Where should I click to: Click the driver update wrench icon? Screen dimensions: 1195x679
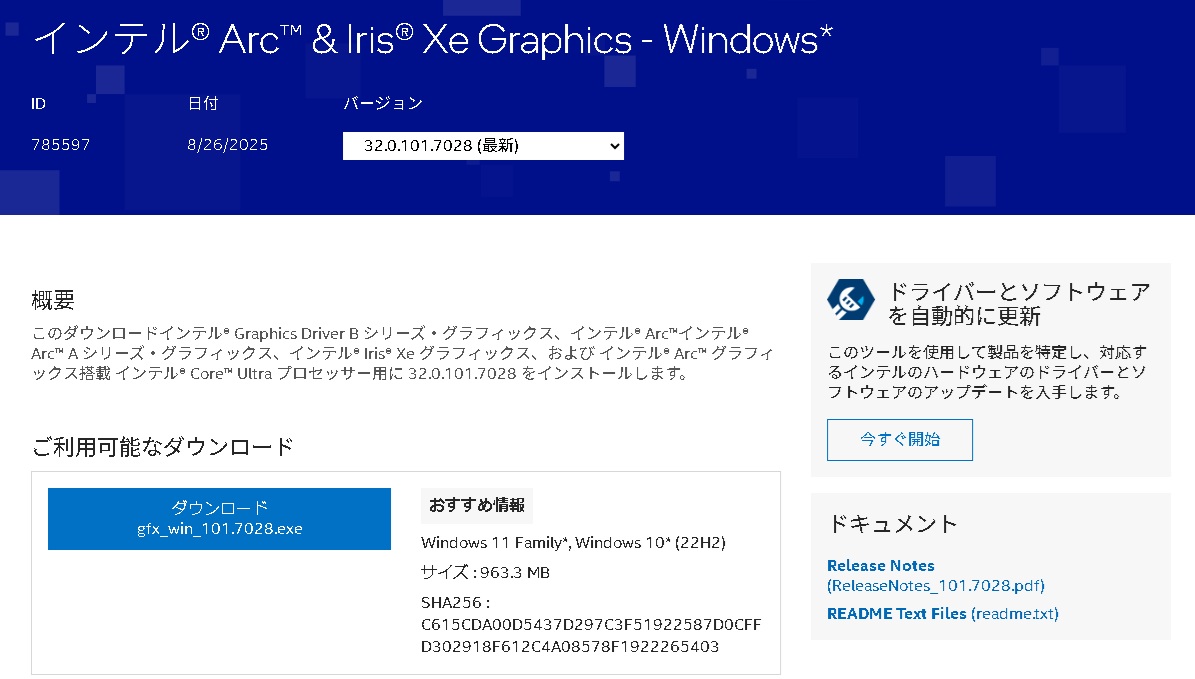tap(851, 298)
